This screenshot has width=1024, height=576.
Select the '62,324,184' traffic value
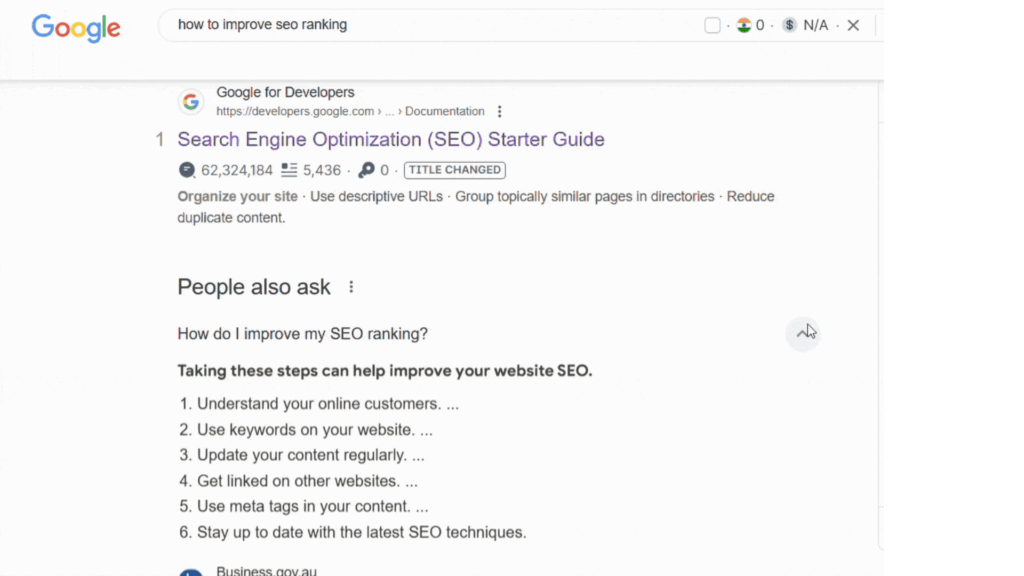point(236,170)
